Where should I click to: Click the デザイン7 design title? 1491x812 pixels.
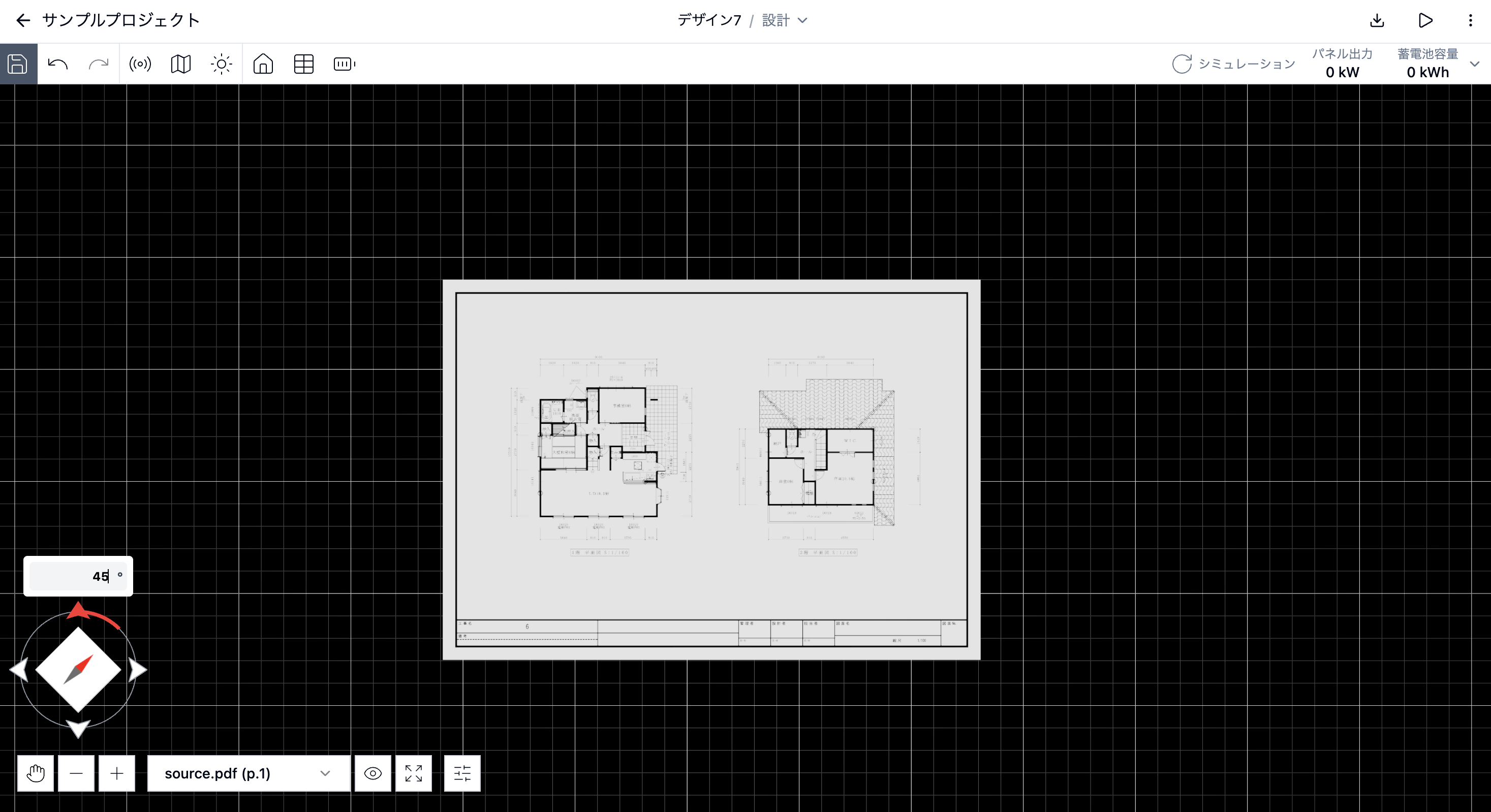(x=709, y=20)
